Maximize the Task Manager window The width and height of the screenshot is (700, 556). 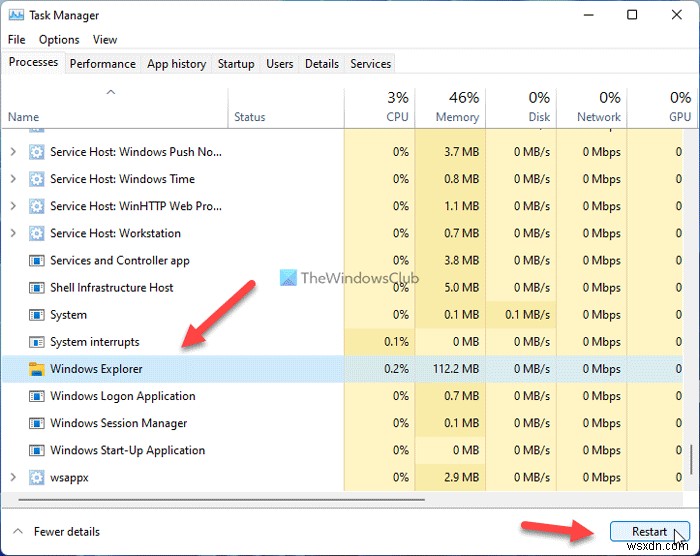click(x=632, y=15)
